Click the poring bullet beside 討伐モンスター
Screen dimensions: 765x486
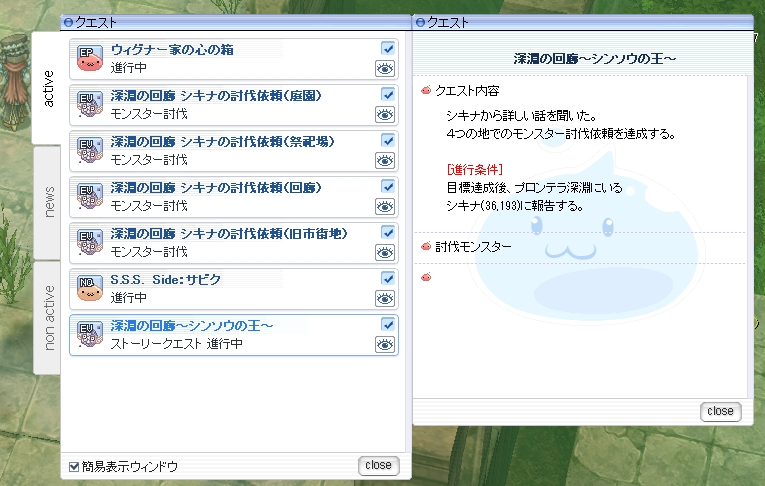point(426,246)
